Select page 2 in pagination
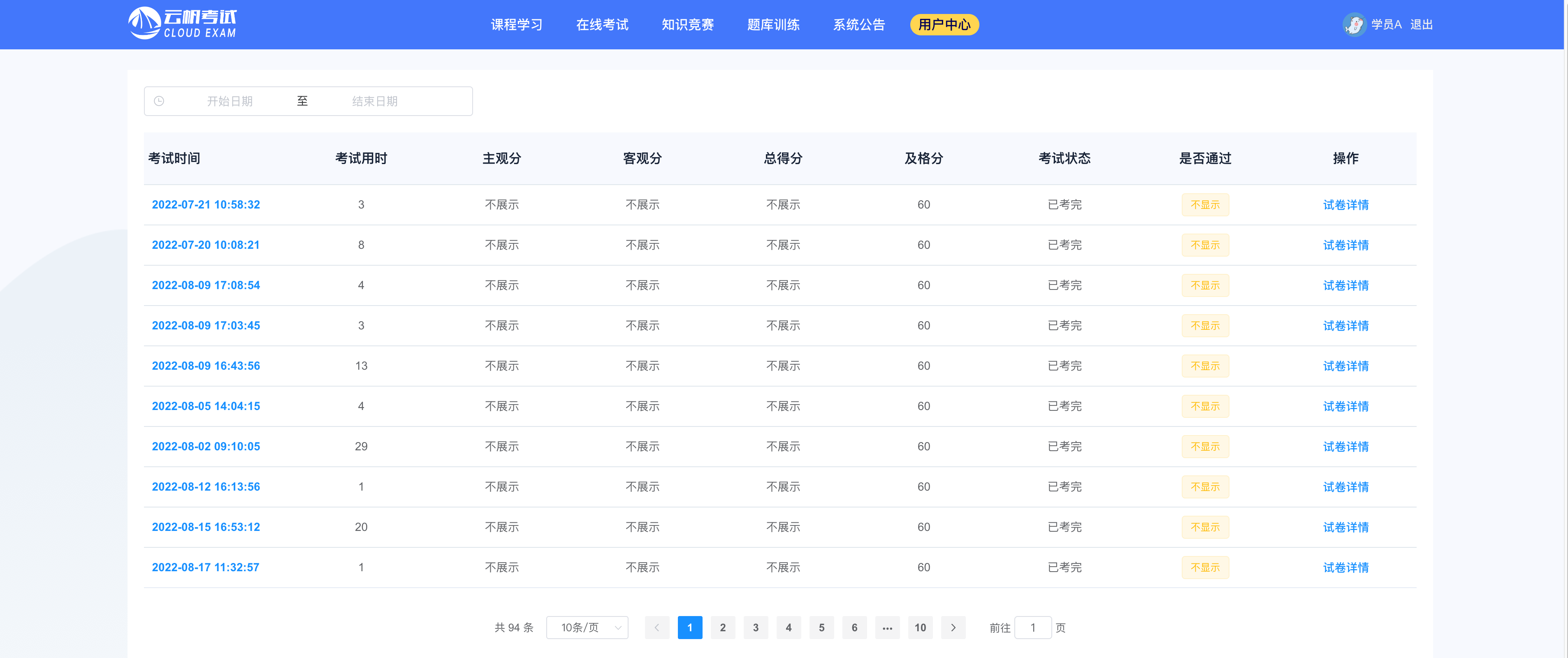The height and width of the screenshot is (658, 1568). [x=723, y=628]
